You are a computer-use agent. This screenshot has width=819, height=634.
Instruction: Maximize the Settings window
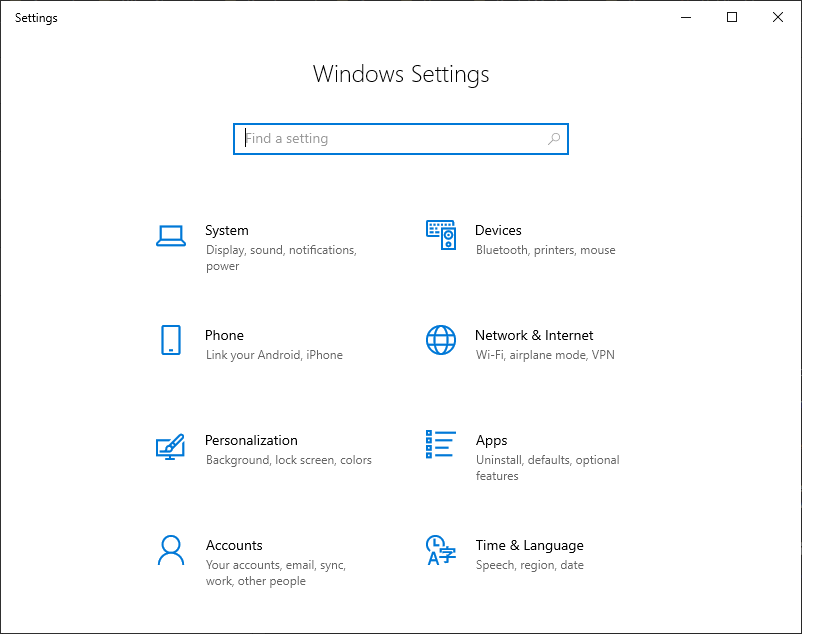(732, 17)
